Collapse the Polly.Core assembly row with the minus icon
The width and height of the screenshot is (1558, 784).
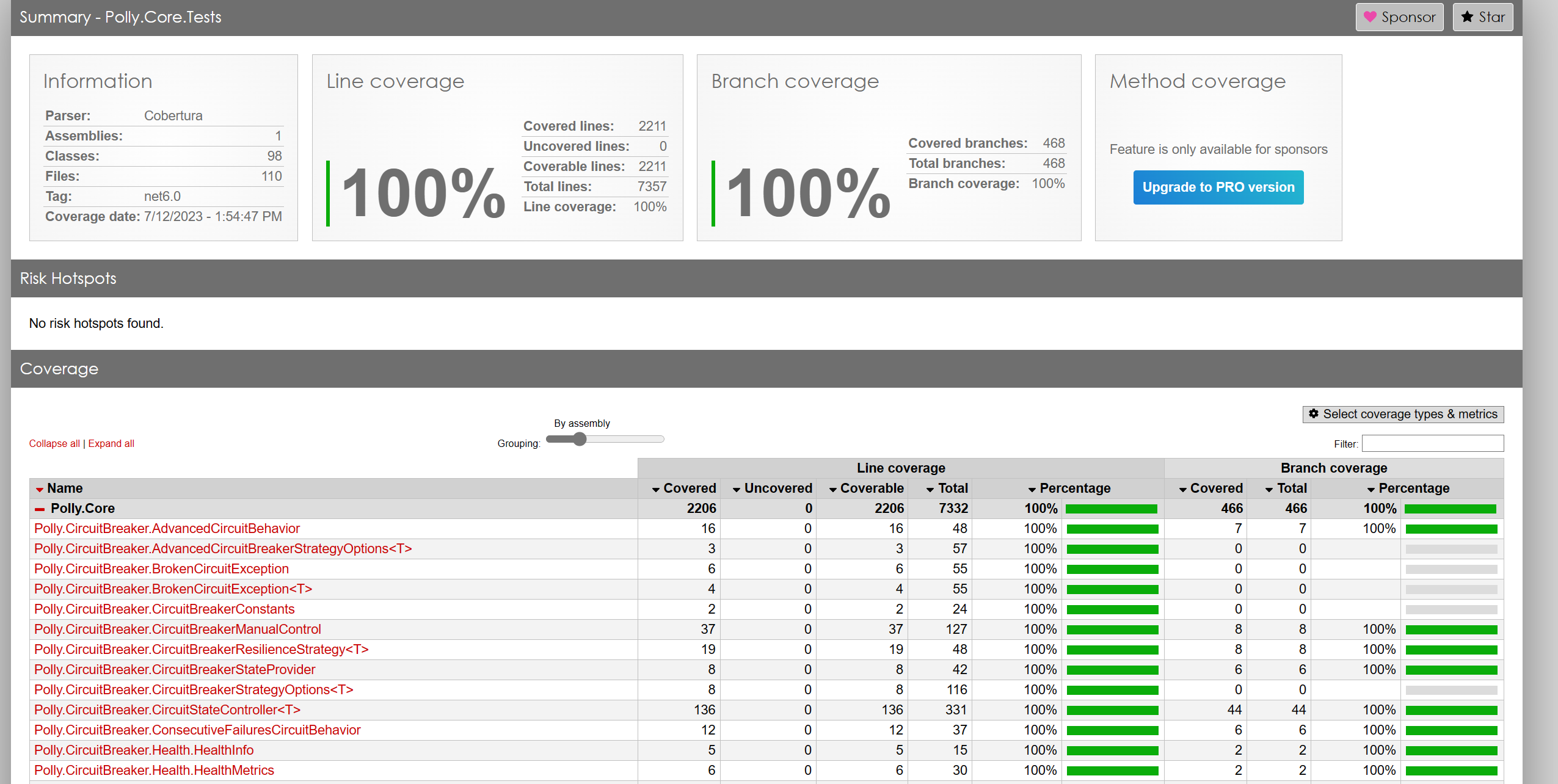[x=39, y=508]
